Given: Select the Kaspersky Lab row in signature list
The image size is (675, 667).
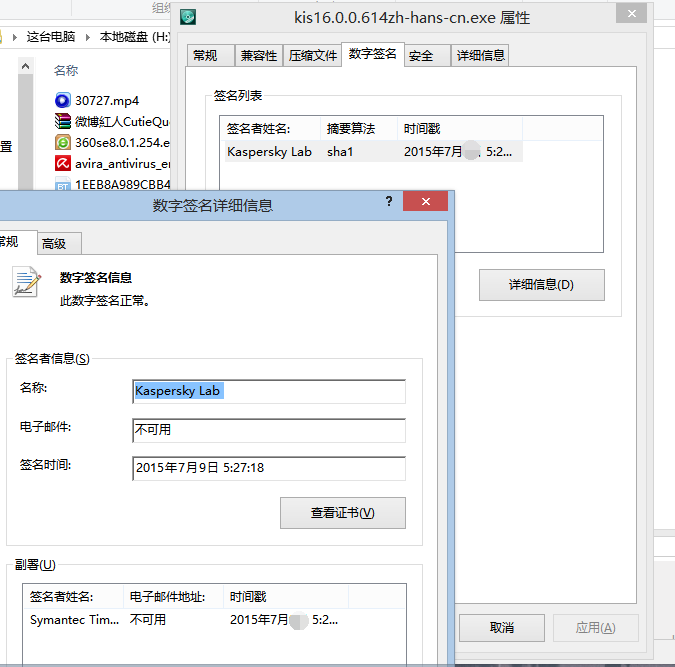Looking at the screenshot, I should click(373, 152).
